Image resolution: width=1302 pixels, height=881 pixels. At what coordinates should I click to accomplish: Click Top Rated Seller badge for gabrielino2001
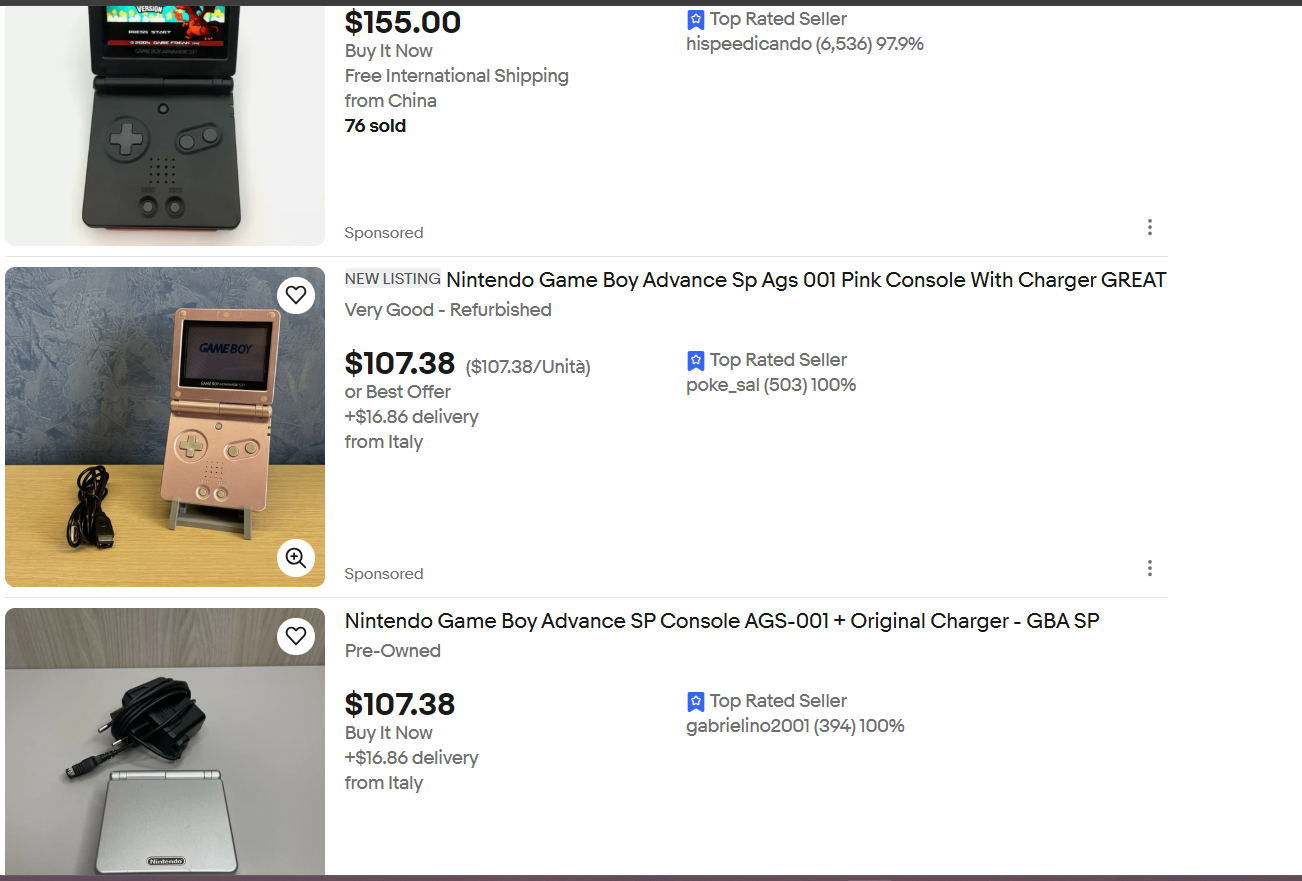[x=696, y=701]
